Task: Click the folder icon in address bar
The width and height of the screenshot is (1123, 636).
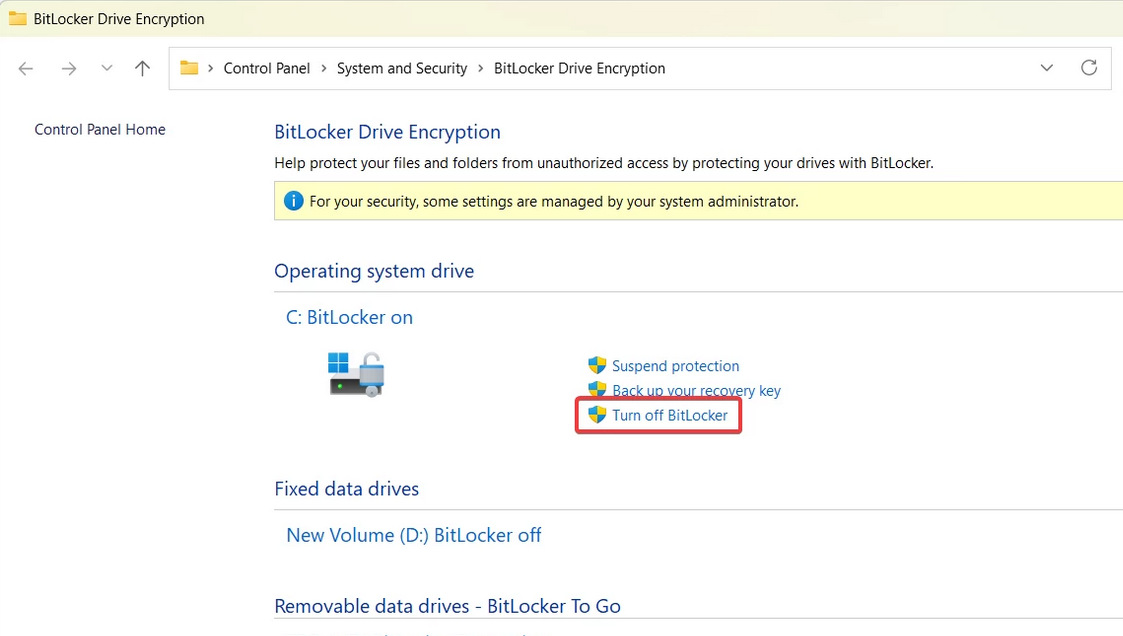Action: pos(189,68)
